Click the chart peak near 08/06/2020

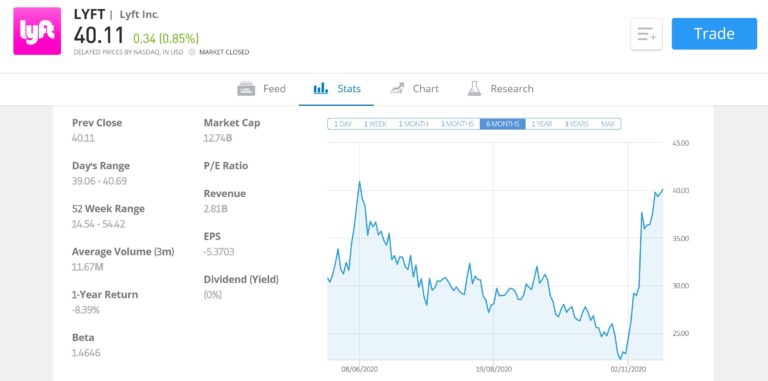click(x=360, y=182)
